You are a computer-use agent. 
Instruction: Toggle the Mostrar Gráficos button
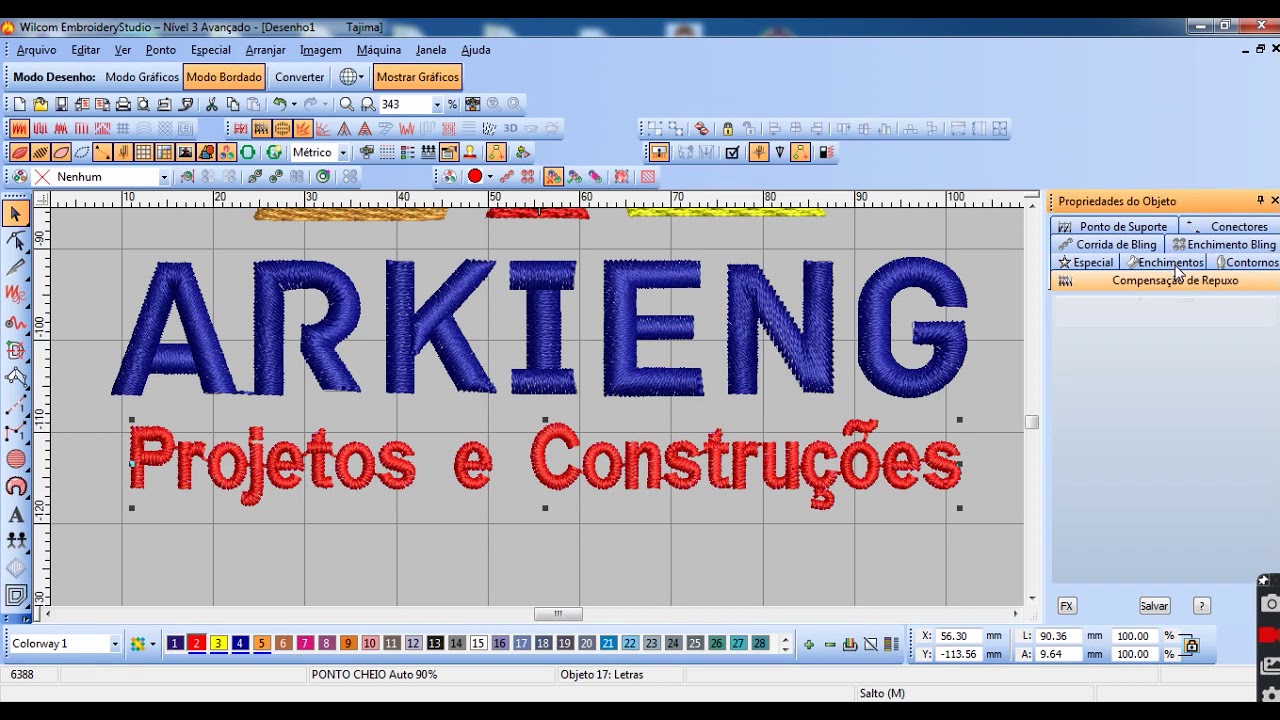coord(417,77)
